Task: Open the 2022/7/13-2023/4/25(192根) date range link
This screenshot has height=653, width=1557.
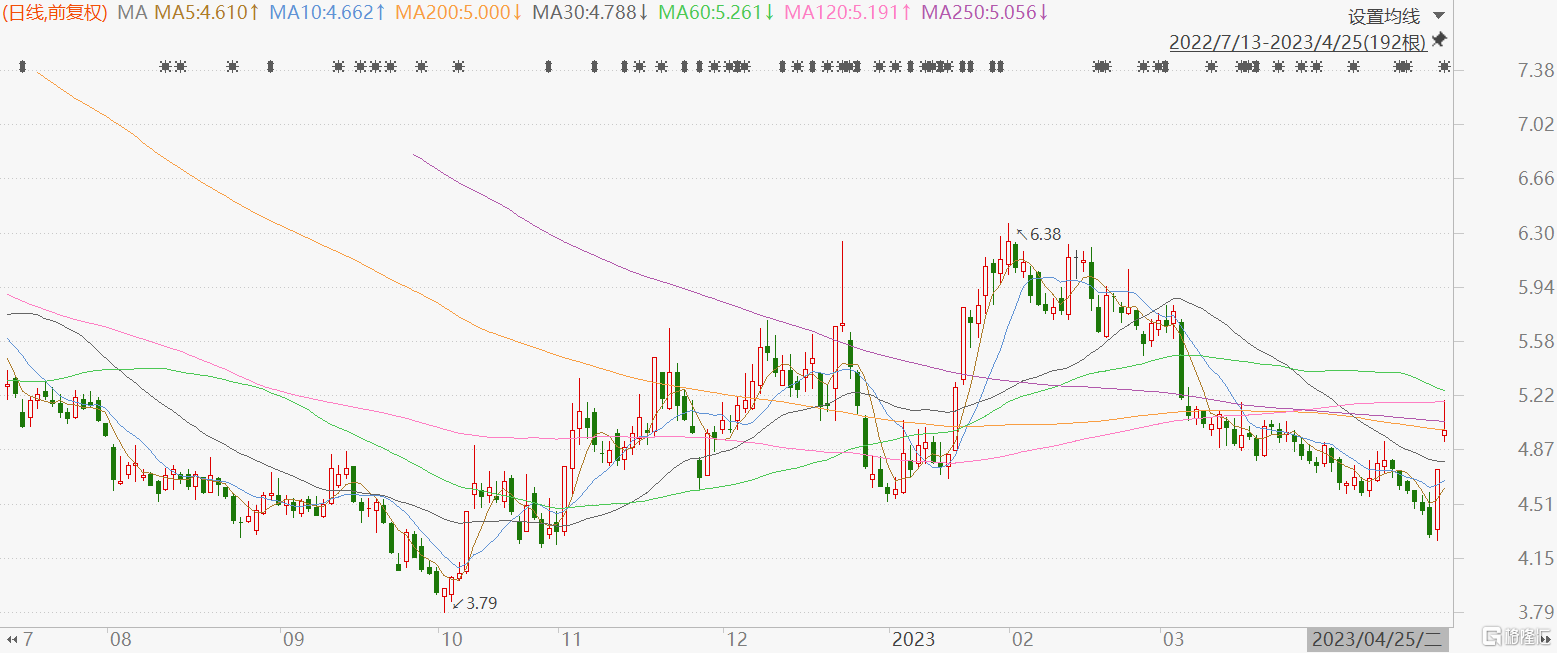Action: 1298,41
